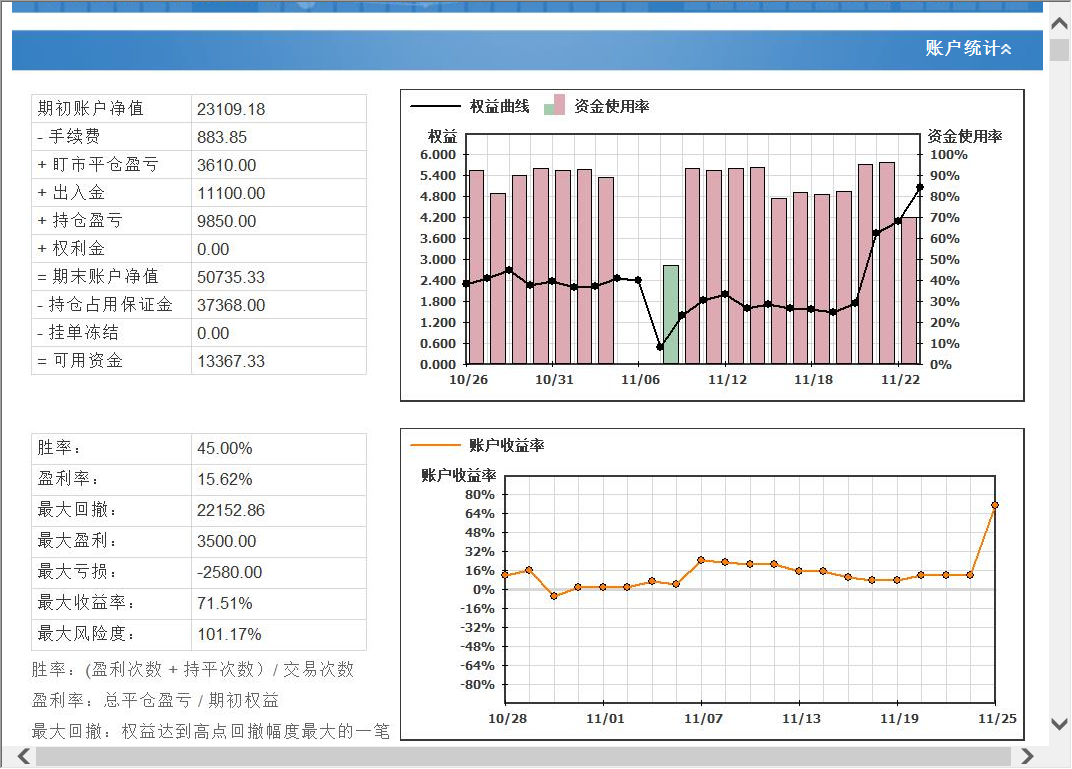Screen dimensions: 1072x769
Task: Click the 11/07 x-axis label in the return chart
Action: 703,718
